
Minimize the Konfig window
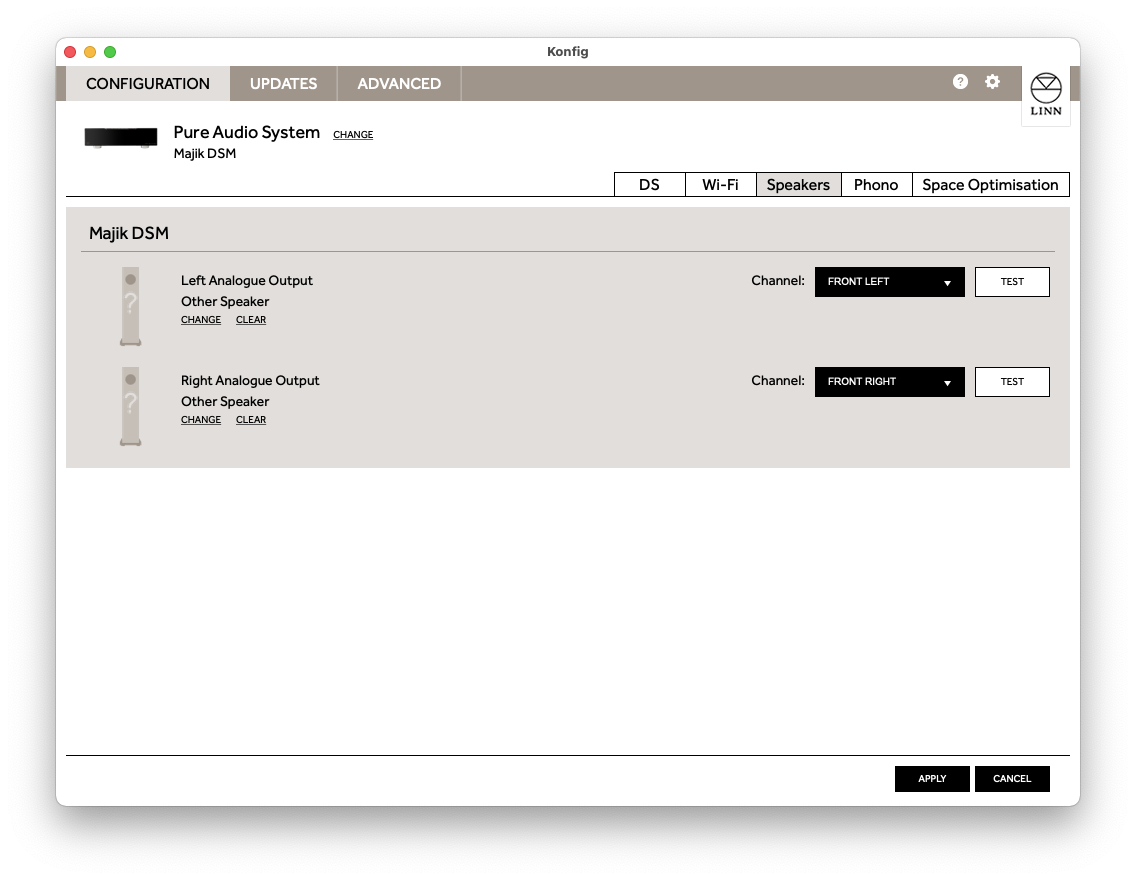pos(90,52)
